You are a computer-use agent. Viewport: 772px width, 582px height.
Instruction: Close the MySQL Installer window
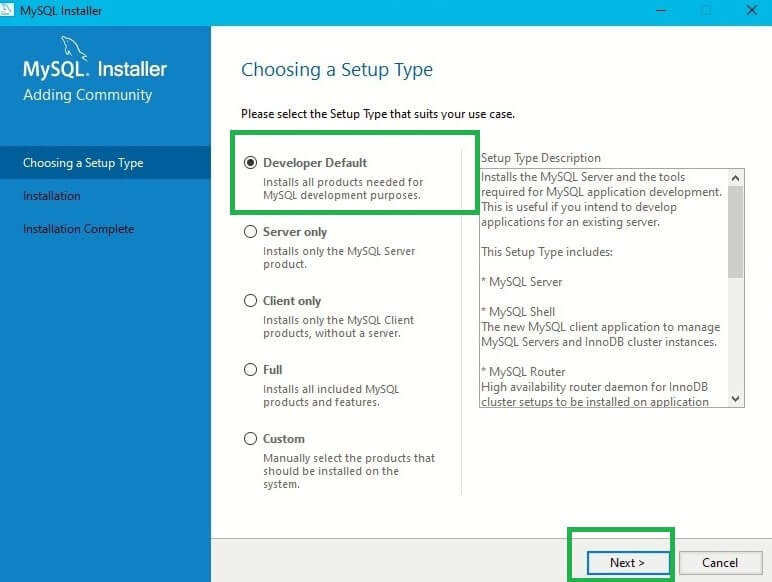(751, 10)
